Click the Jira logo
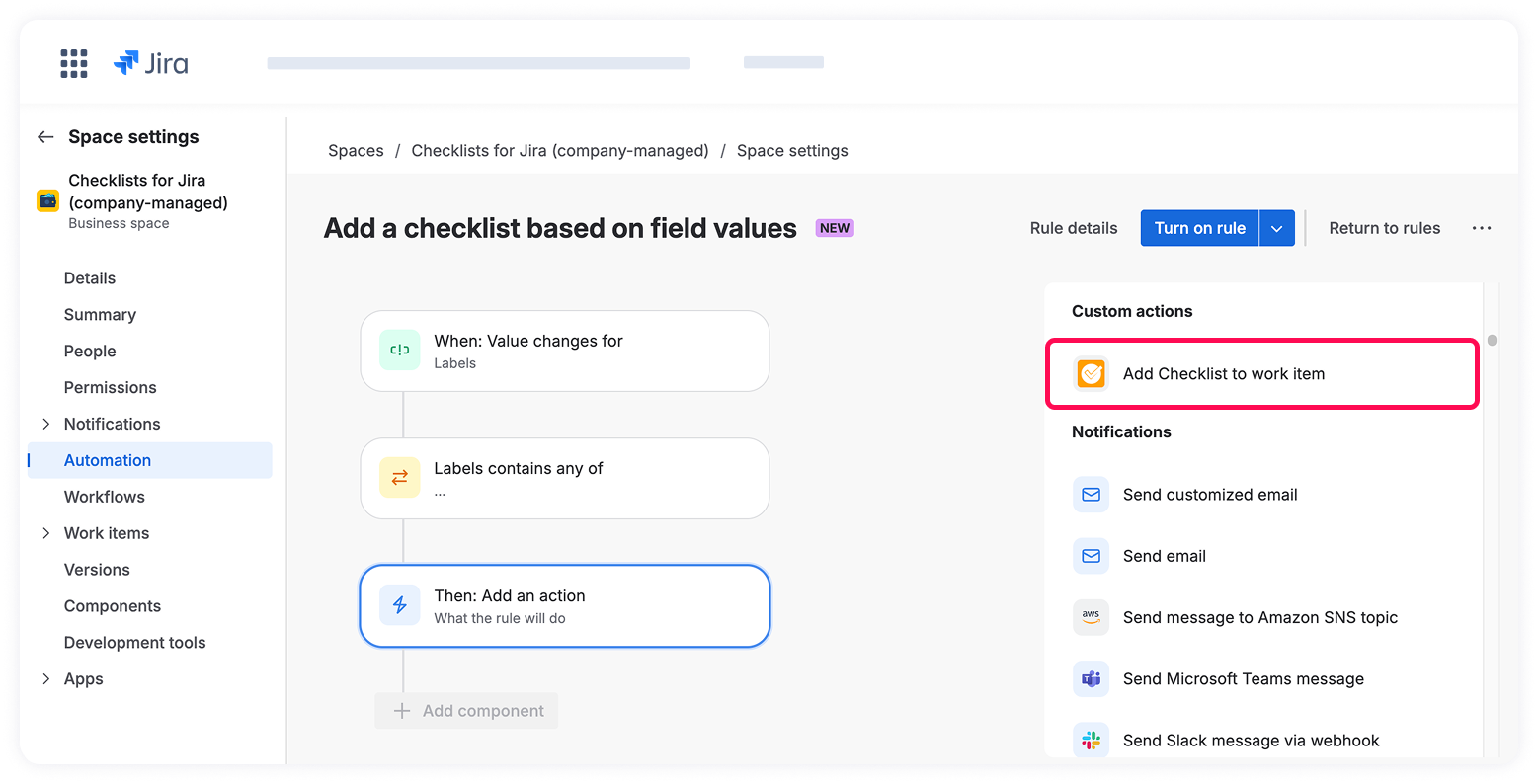This screenshot has height=784, width=1538. 151,64
